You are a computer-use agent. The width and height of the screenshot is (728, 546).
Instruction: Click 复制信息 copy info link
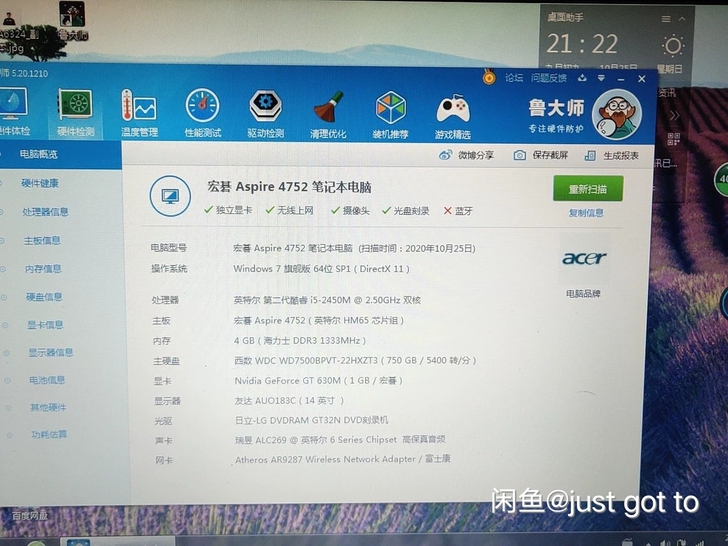pyautogui.click(x=586, y=213)
